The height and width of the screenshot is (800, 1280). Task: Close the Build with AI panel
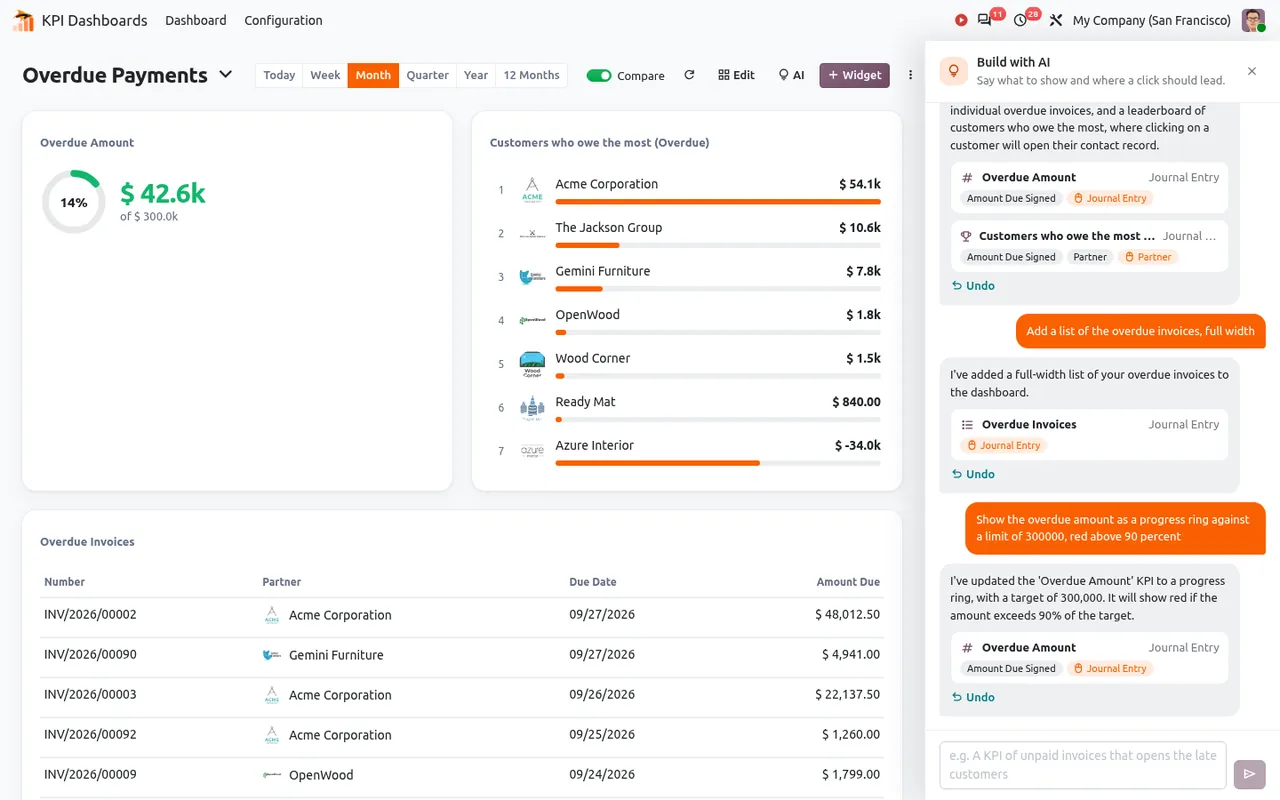[x=1252, y=71]
